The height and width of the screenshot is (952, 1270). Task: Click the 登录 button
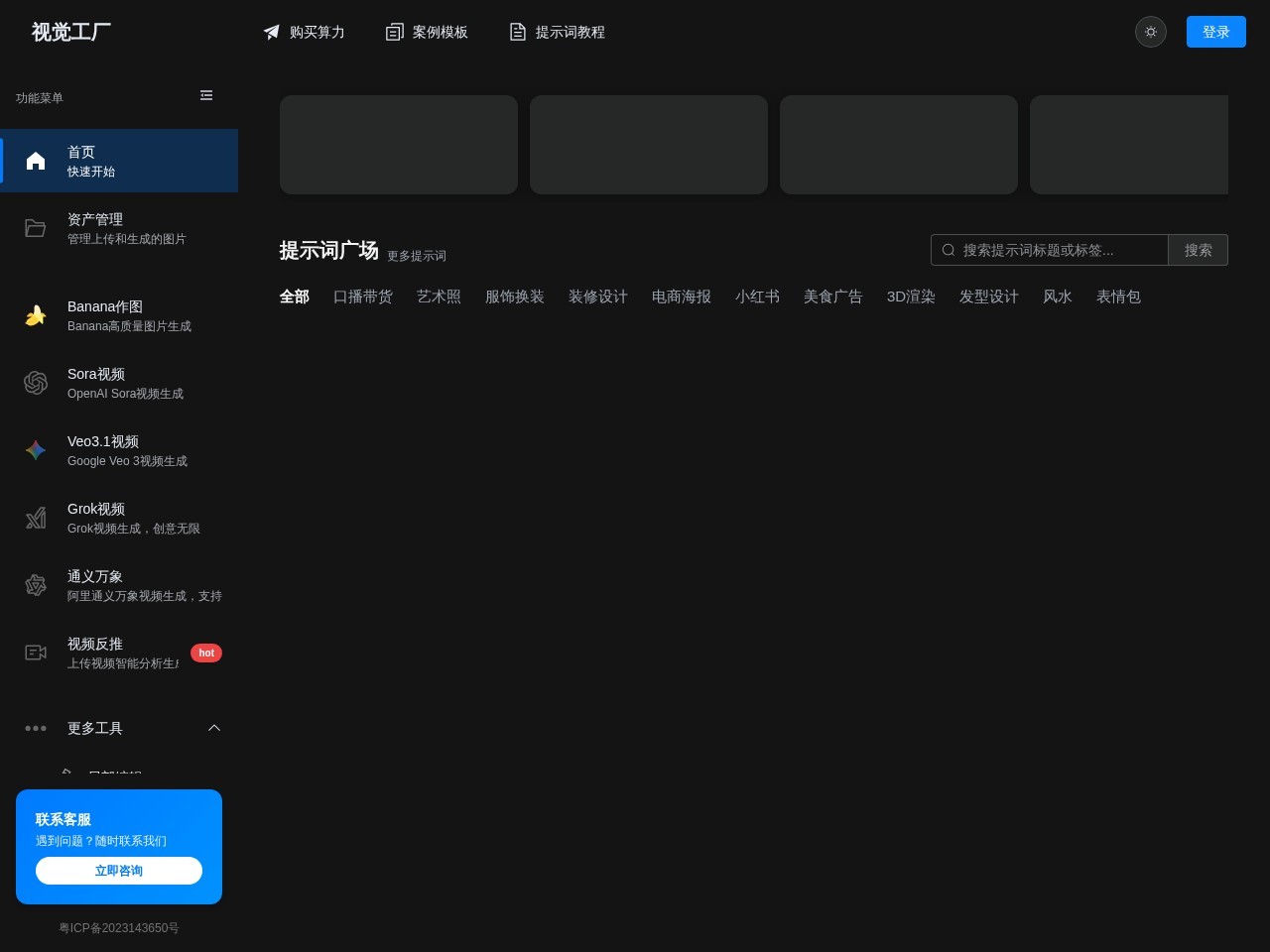point(1216,32)
